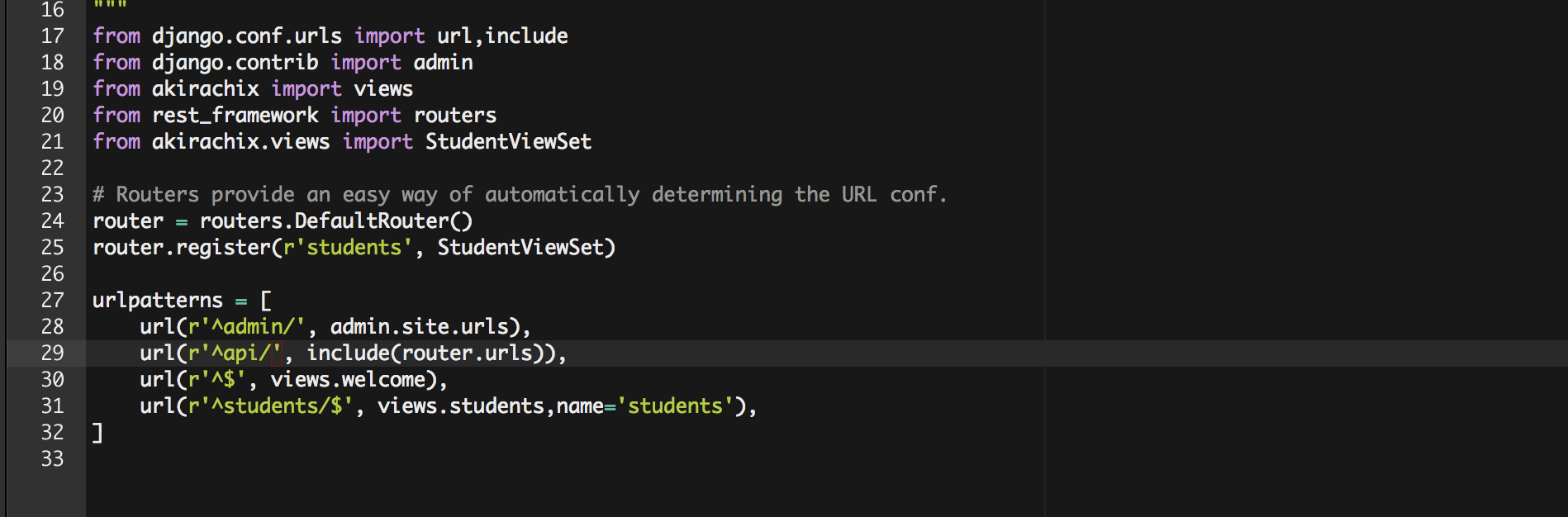Image resolution: width=1568 pixels, height=517 pixels.
Task: Click the r'^admin/' regex string
Action: pyautogui.click(x=246, y=327)
